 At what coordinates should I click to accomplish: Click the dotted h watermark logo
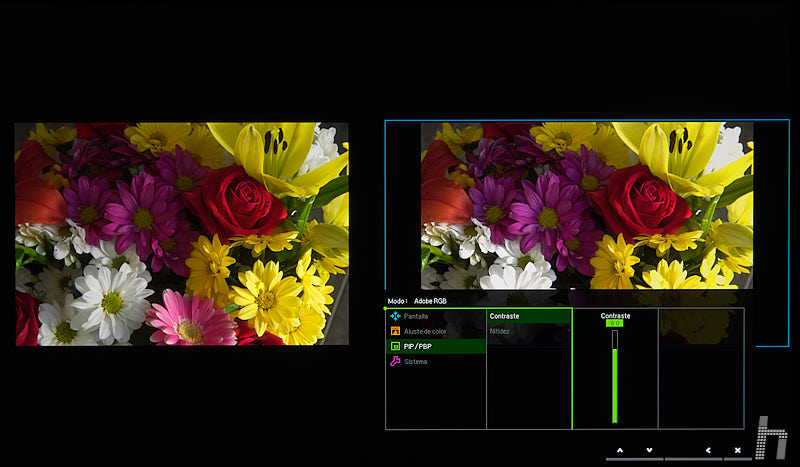[771, 437]
